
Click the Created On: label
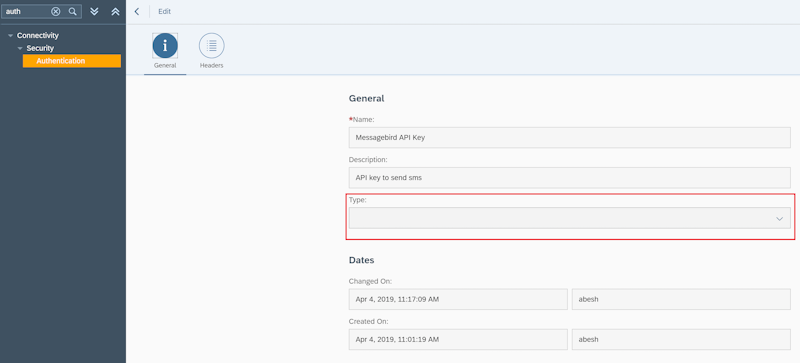[x=369, y=321]
